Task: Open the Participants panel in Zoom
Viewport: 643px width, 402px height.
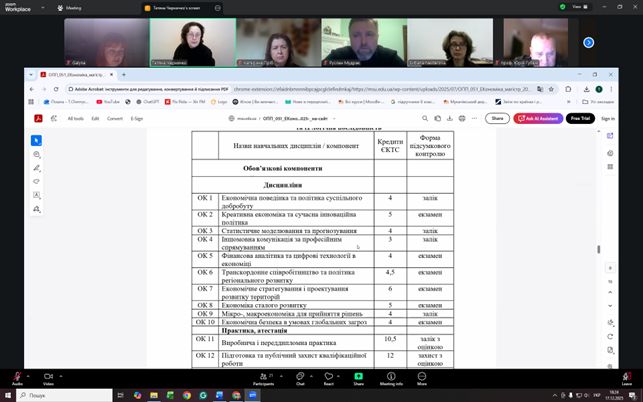Action: coord(263,378)
